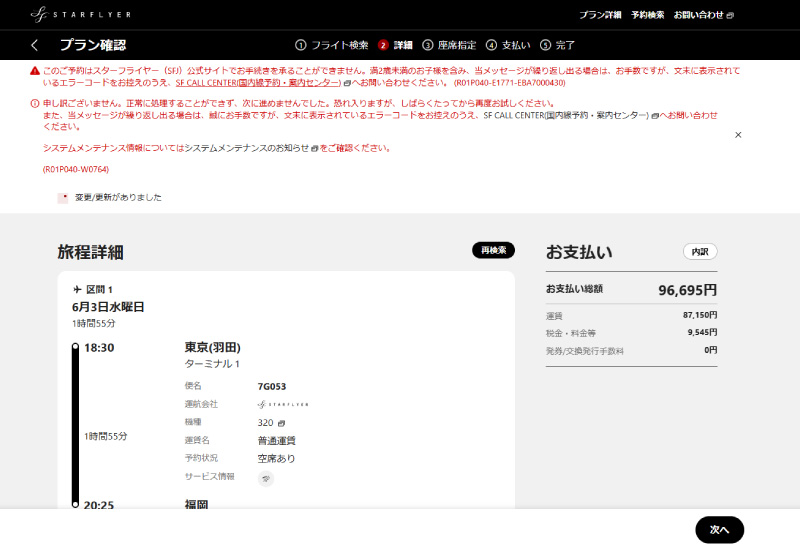Click the error code R01P040-W0764

coord(76,169)
